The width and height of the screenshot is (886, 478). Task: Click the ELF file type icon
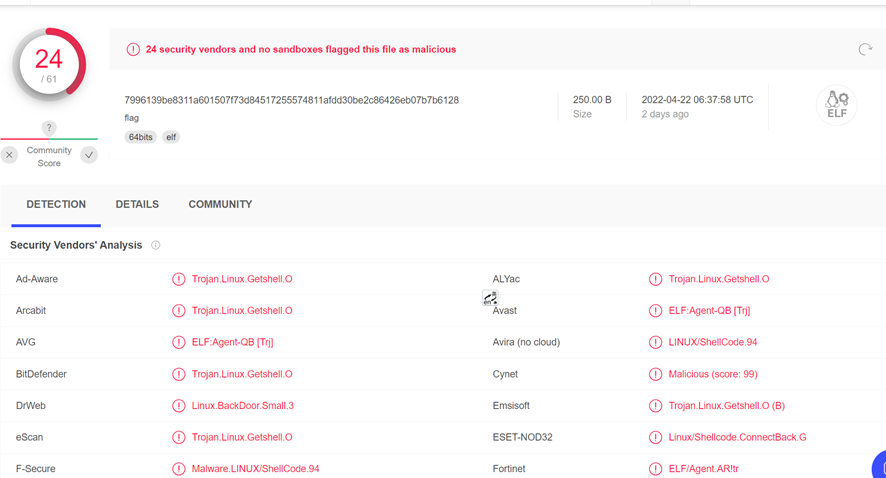pos(836,105)
